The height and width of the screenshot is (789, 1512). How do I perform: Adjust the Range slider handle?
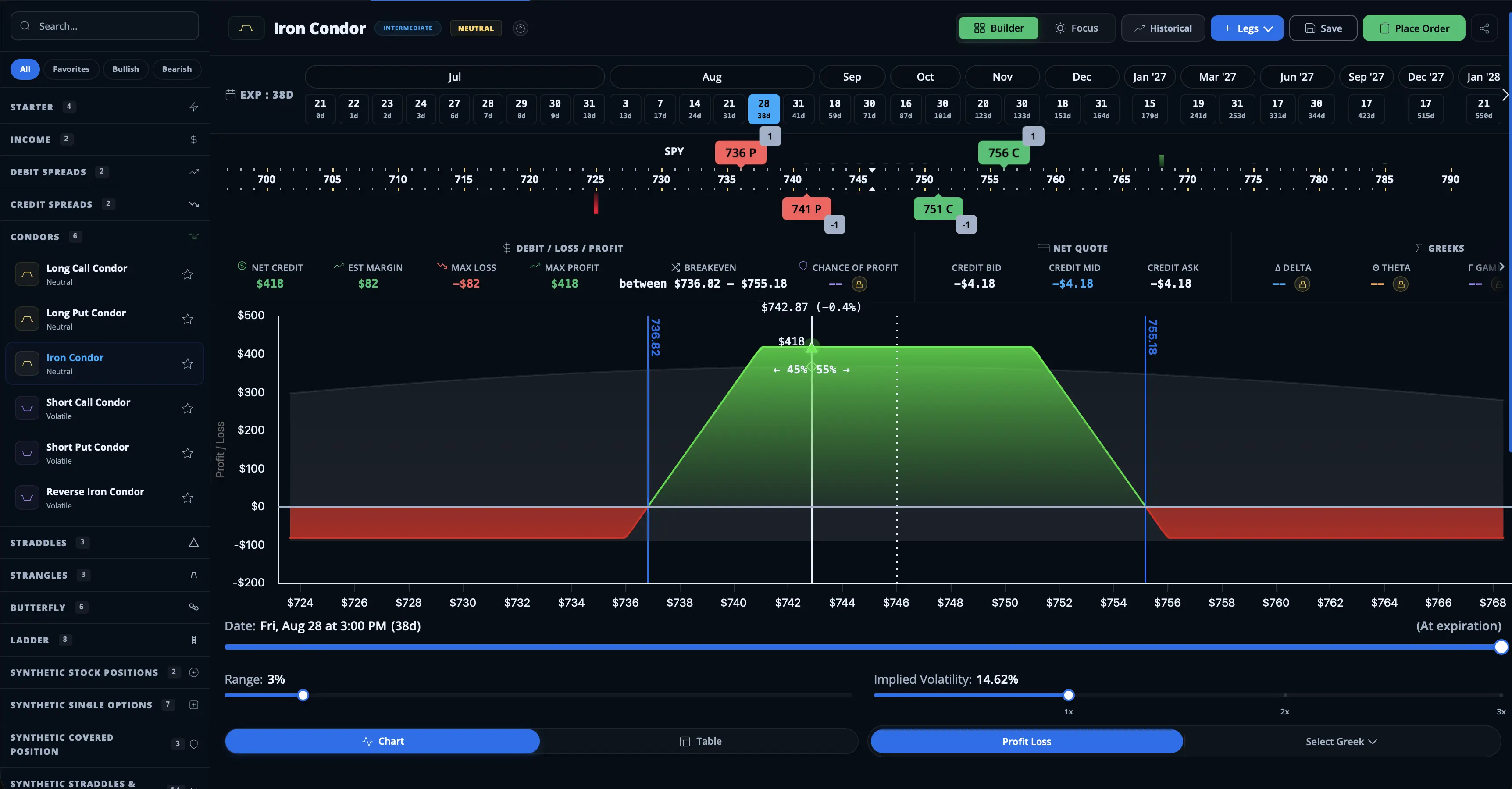point(303,695)
